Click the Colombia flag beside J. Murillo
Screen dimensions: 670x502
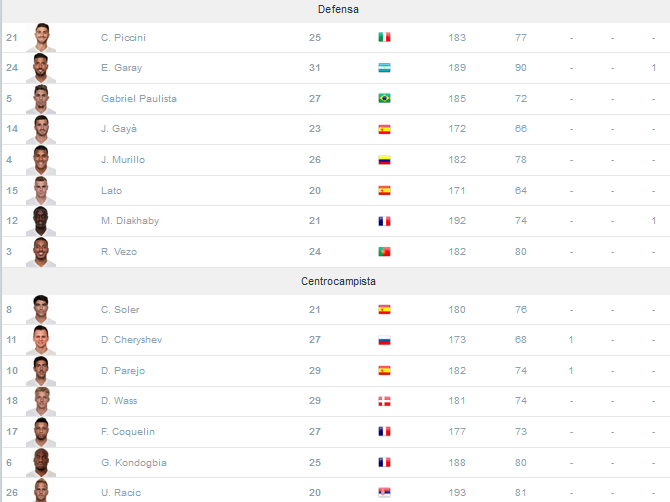point(384,160)
